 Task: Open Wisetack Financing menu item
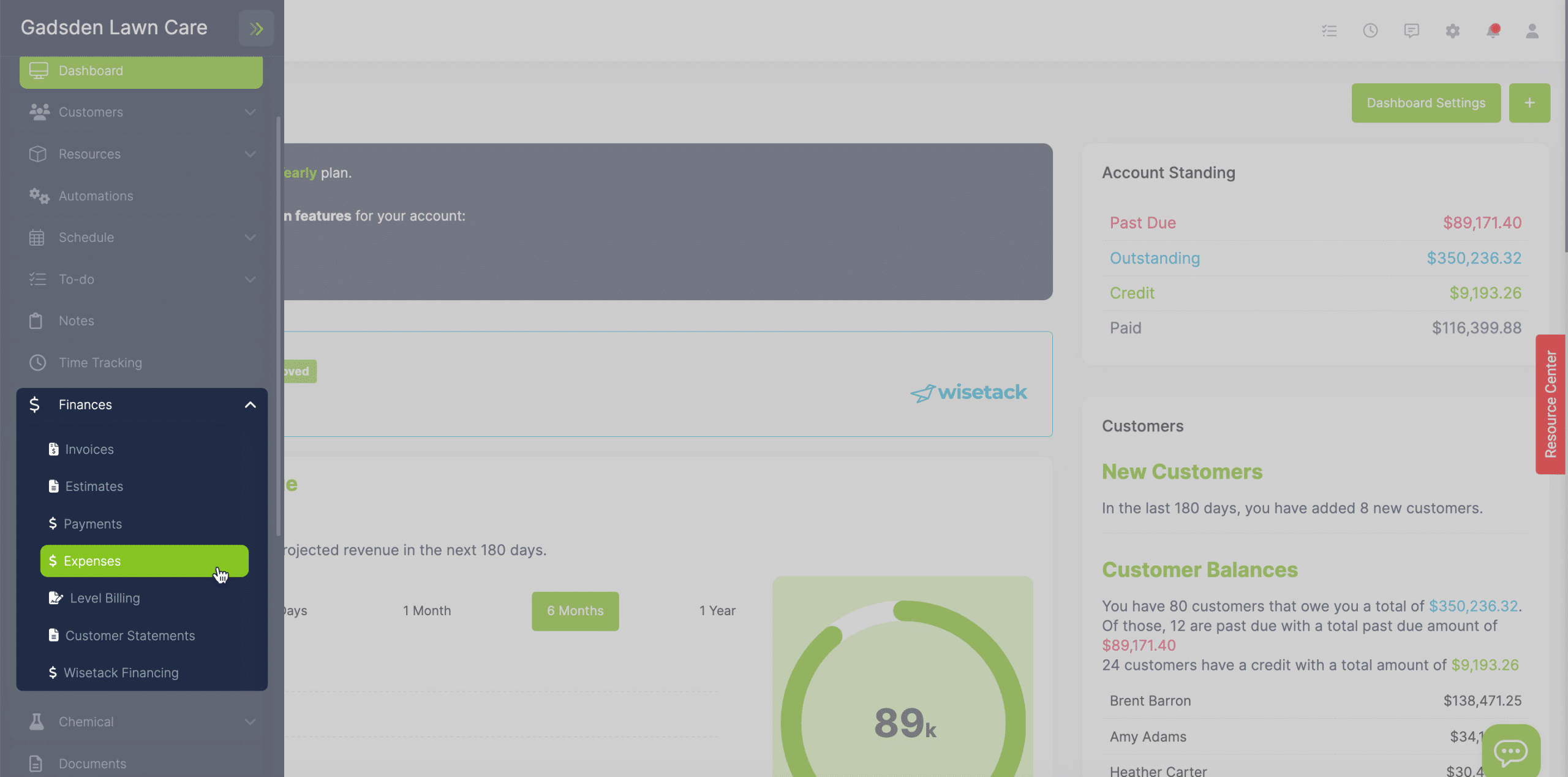144,672
